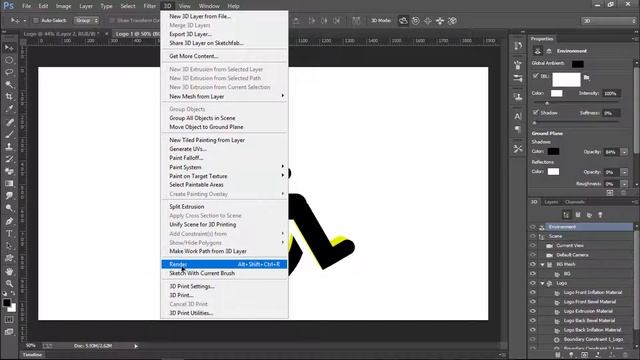Click Render in the 3D menu
Viewport: 640px width, 360px height.
coord(224,264)
